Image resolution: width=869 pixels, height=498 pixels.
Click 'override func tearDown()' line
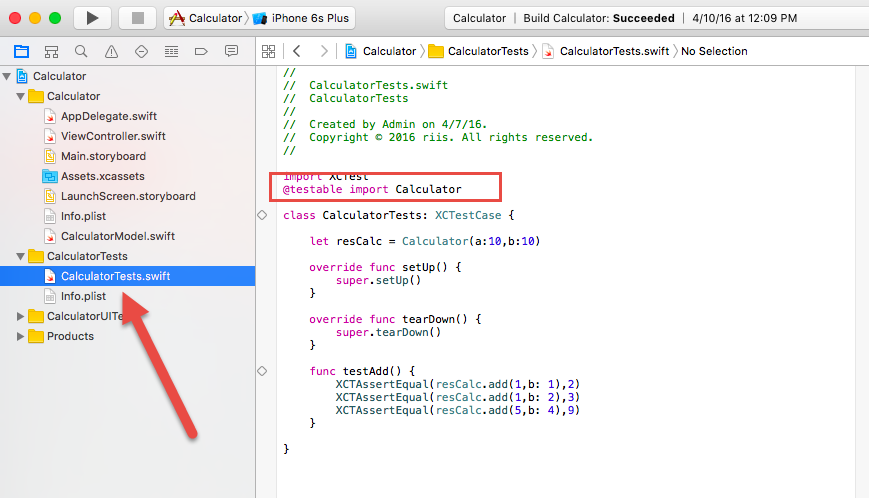click(x=395, y=320)
